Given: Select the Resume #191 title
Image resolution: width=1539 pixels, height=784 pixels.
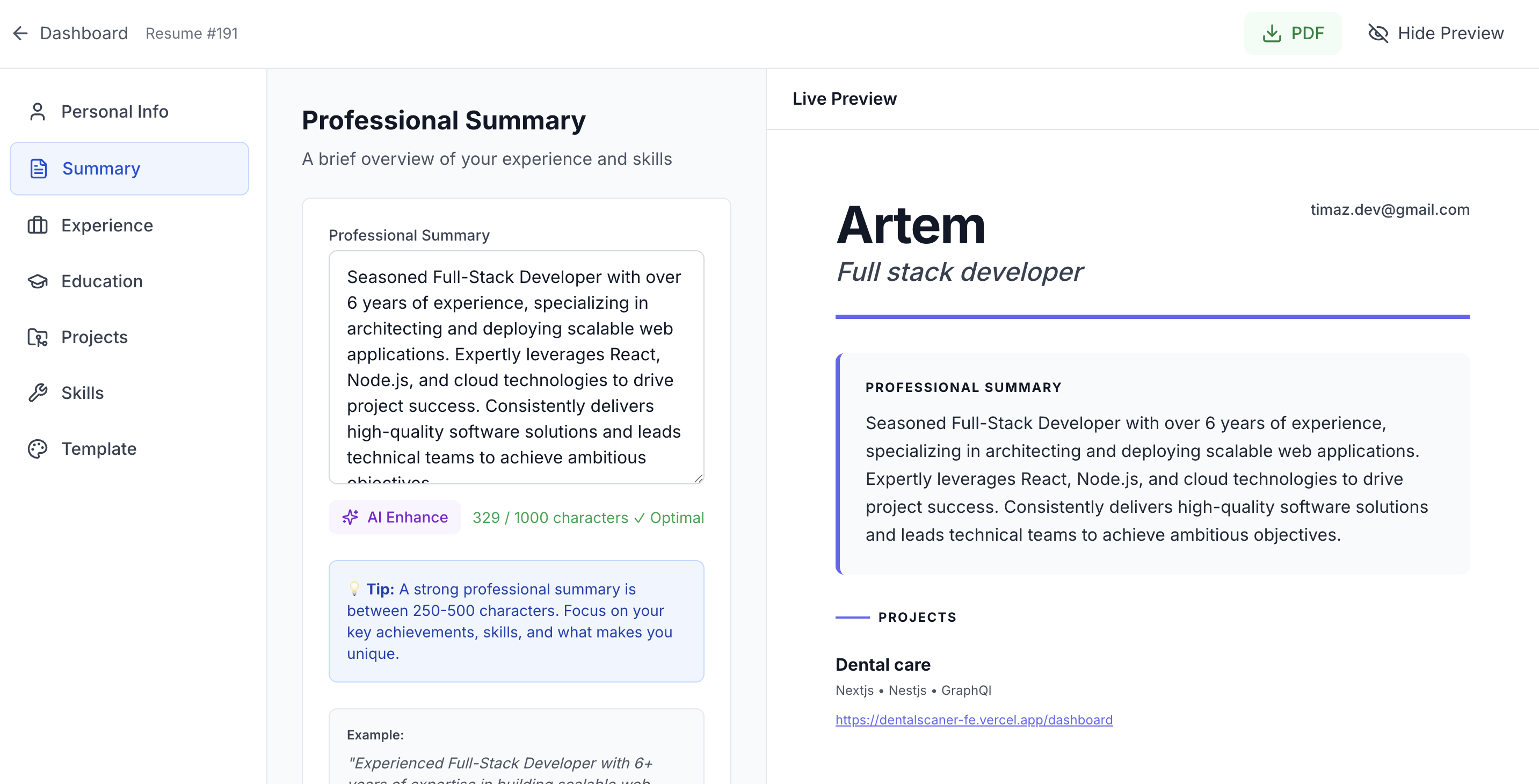Looking at the screenshot, I should [192, 33].
